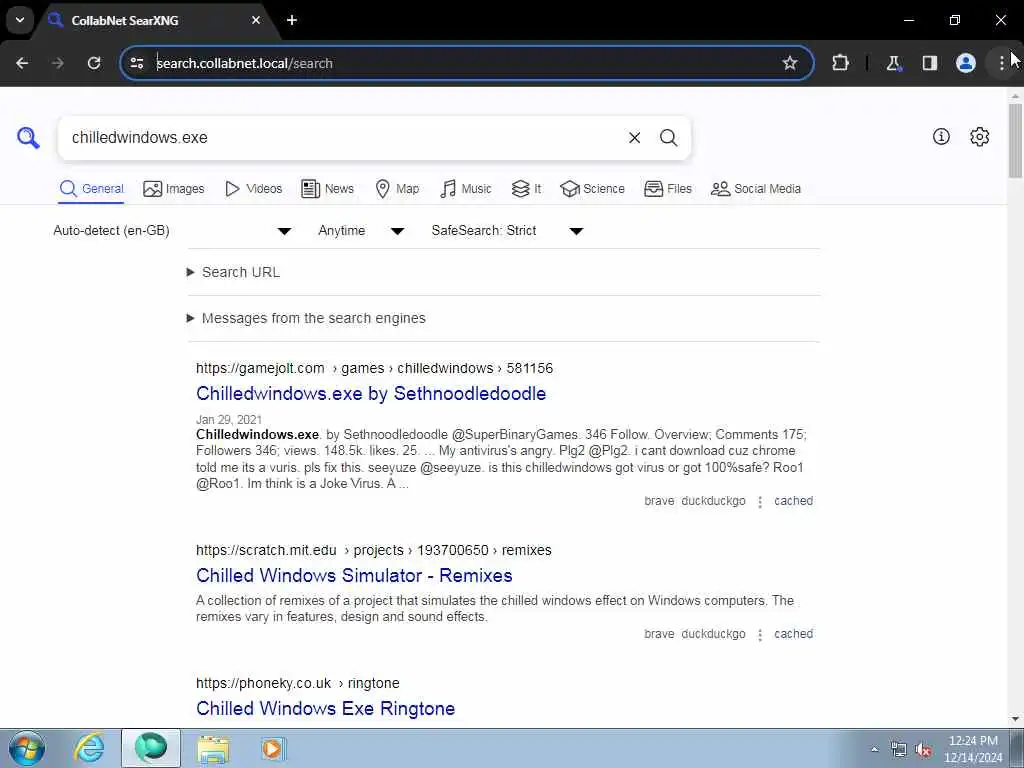Select the General search tab

[91, 189]
